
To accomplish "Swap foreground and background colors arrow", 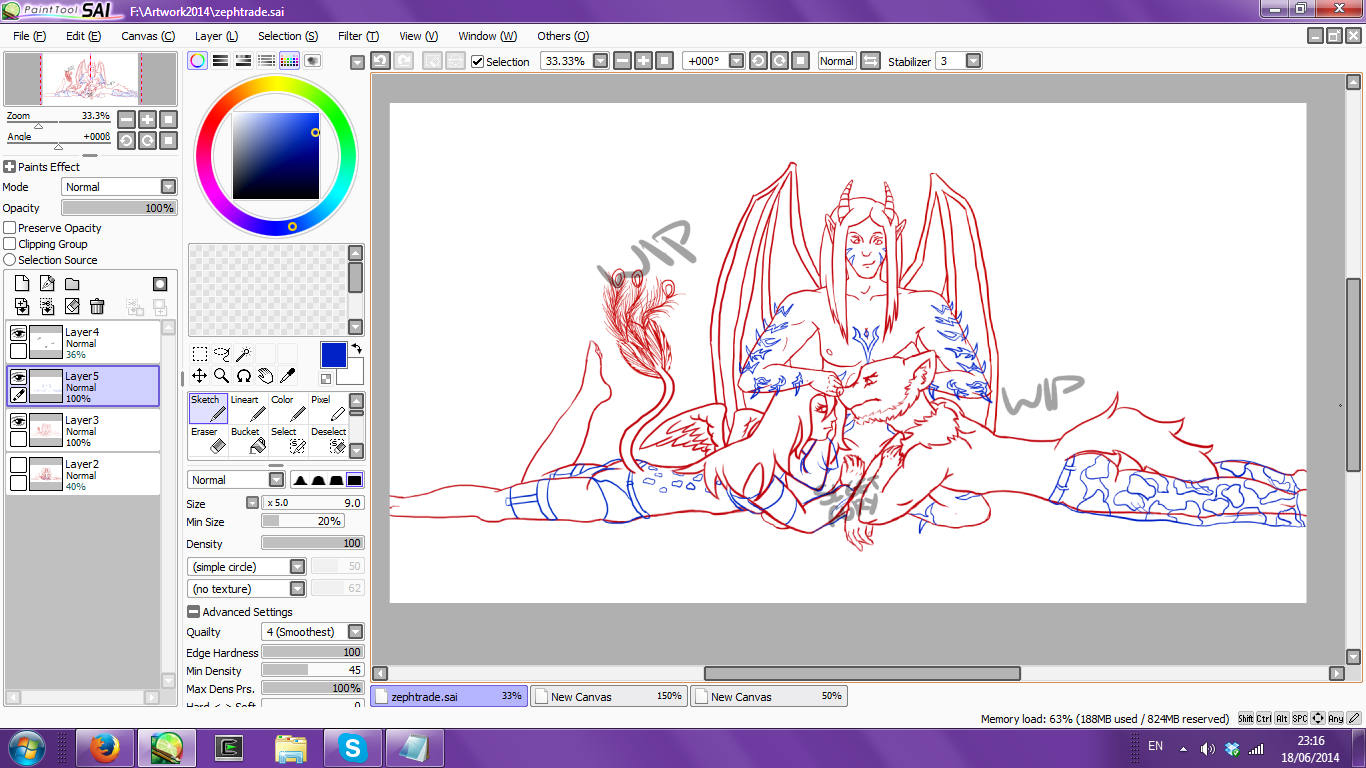I will click(354, 349).
